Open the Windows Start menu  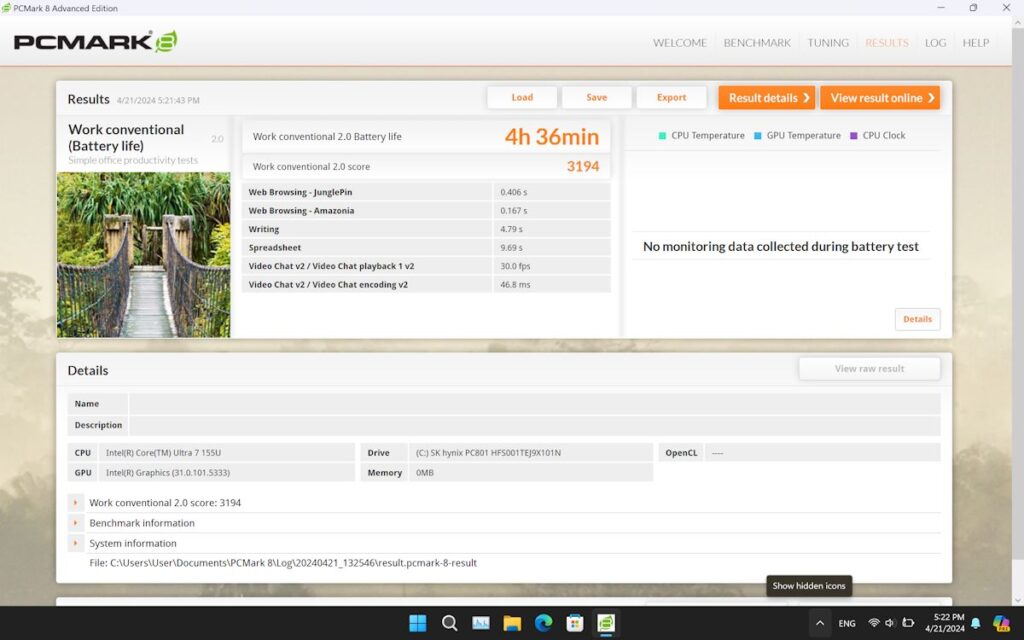(417, 623)
